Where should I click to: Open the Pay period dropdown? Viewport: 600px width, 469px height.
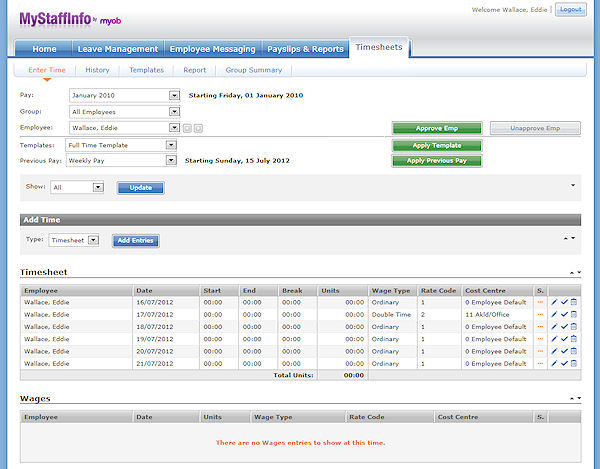click(171, 96)
